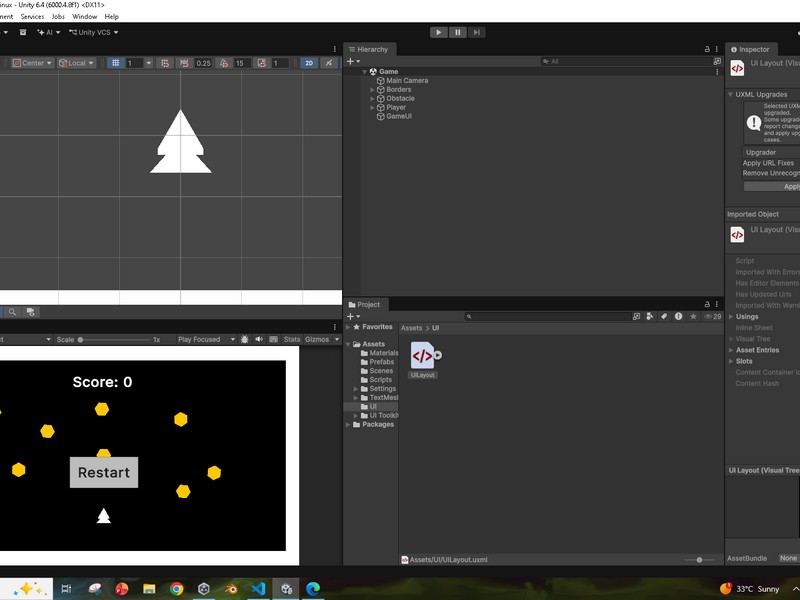Click the scale snap increment icon
This screenshot has height=600, width=800.
(262, 63)
